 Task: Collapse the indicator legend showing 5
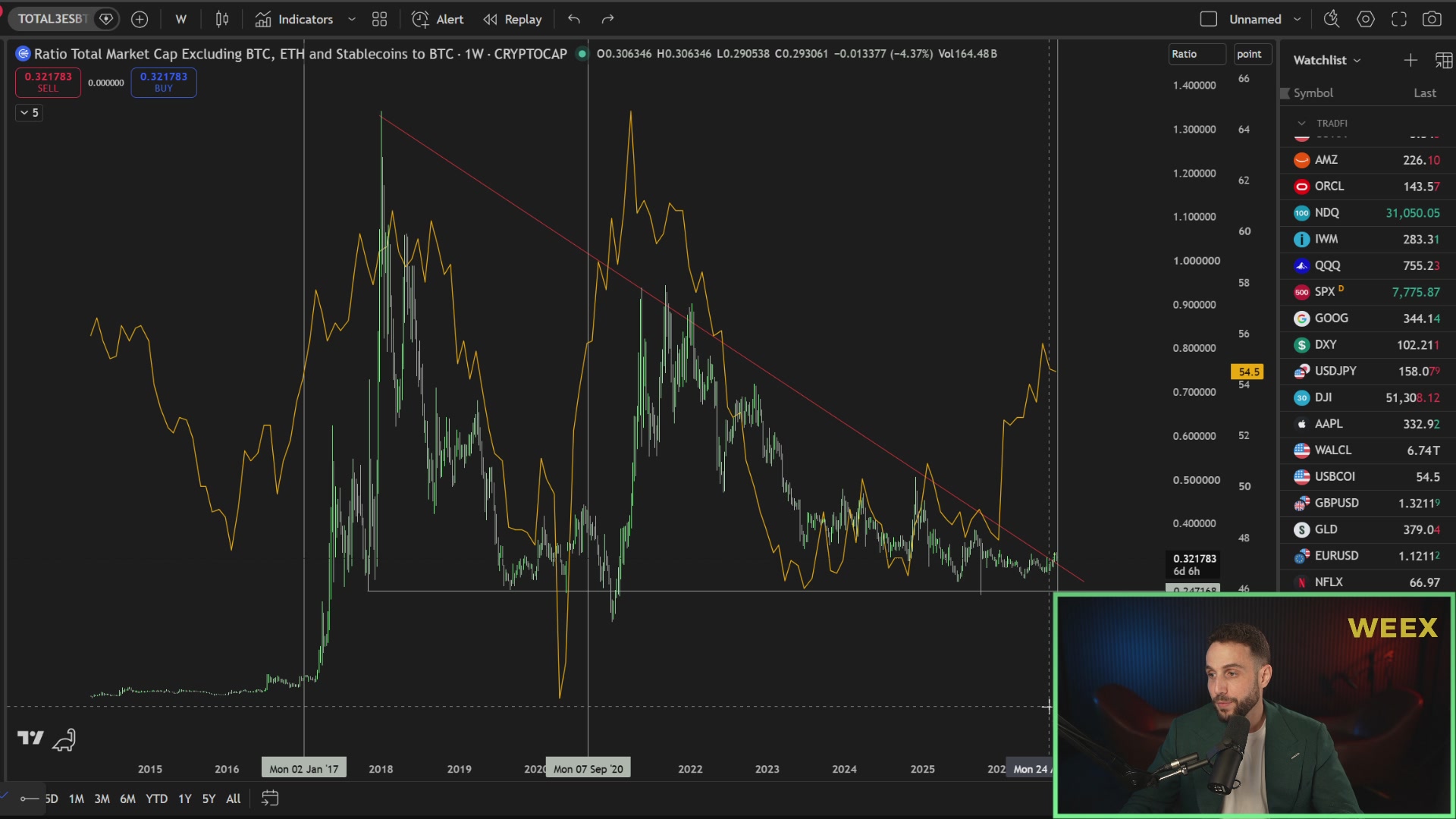point(30,112)
